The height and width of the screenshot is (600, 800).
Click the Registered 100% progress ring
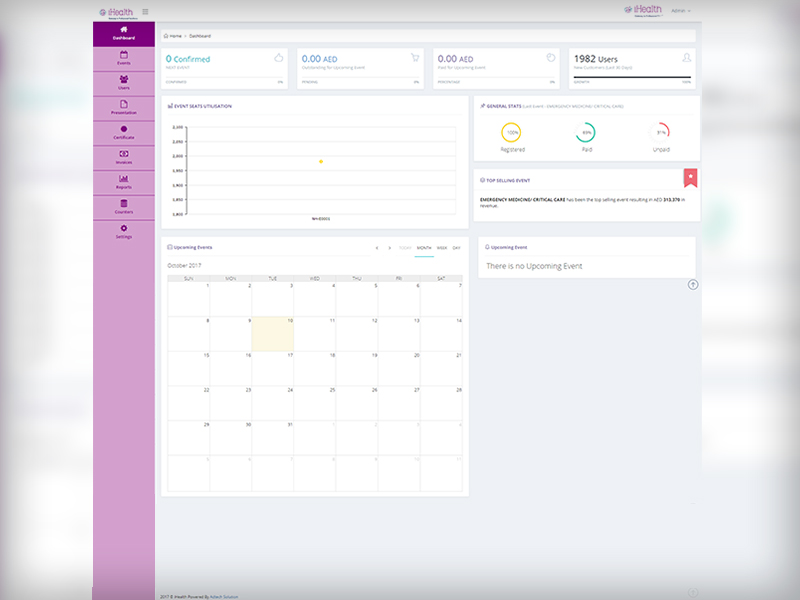click(512, 133)
